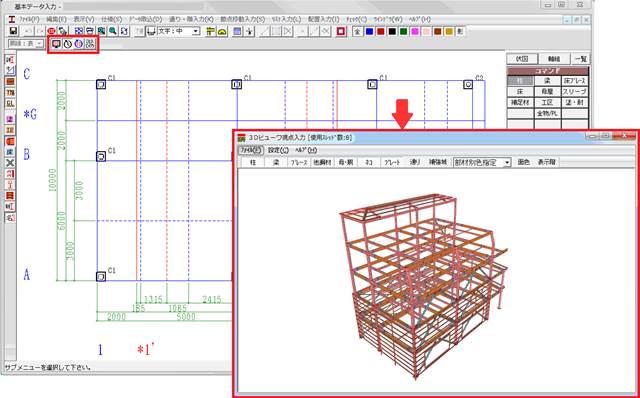The image size is (640, 398).
Task: Click the refresh/redraw arrows icon
Action: click(124, 31)
